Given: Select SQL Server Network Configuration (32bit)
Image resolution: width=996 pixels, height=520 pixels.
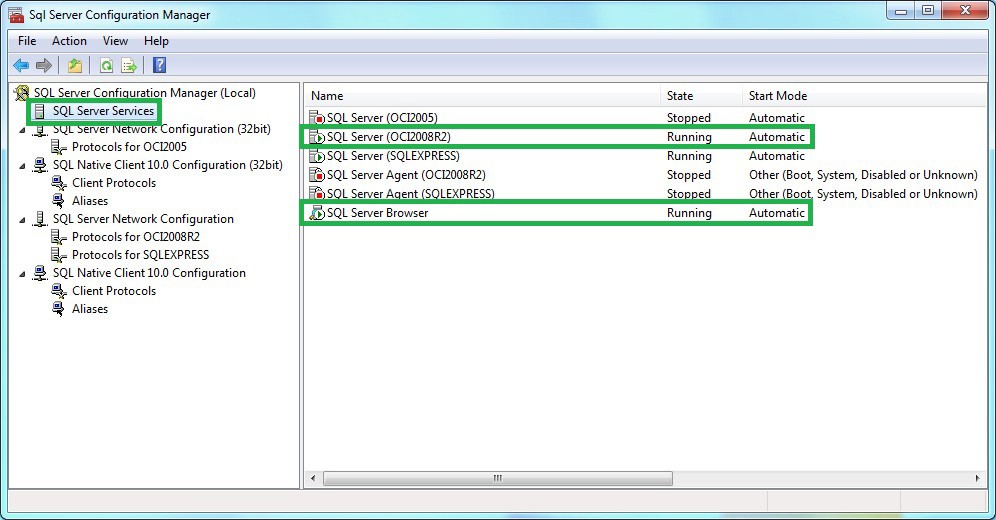Looking at the screenshot, I should [x=161, y=129].
